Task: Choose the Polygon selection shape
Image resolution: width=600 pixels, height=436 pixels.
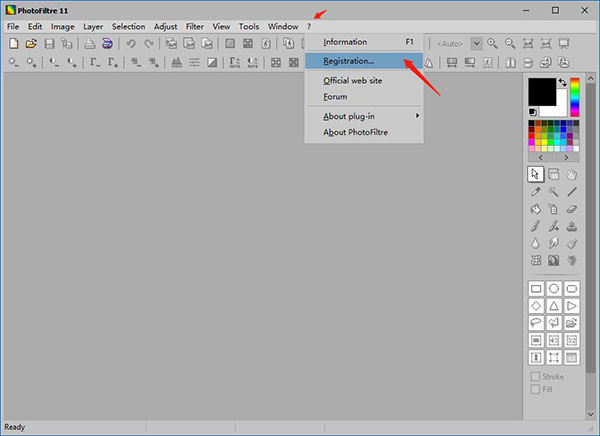Action: click(x=554, y=323)
